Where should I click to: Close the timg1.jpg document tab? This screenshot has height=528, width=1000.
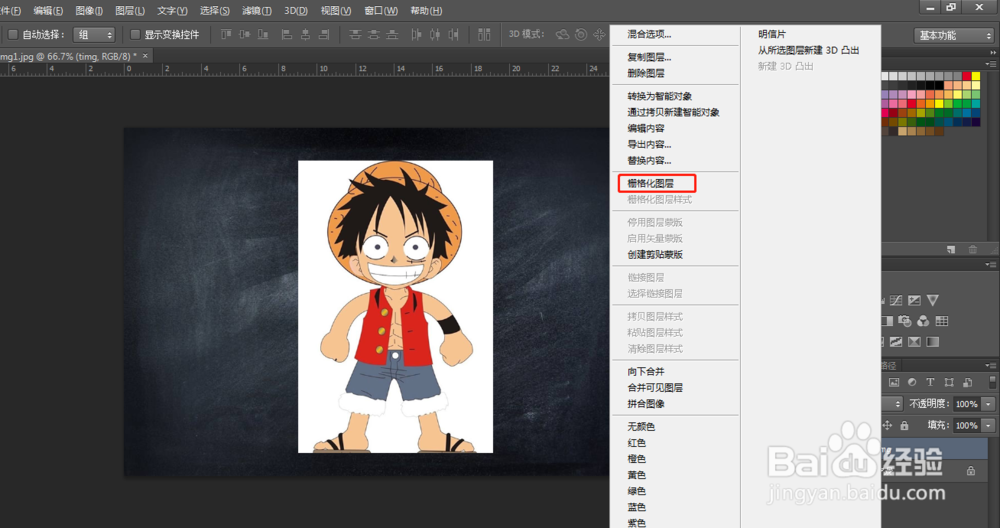coord(145,56)
